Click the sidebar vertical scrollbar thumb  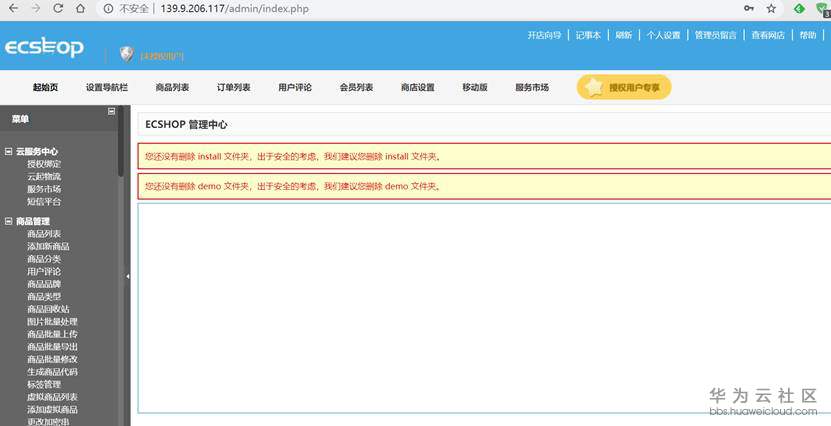121,141
